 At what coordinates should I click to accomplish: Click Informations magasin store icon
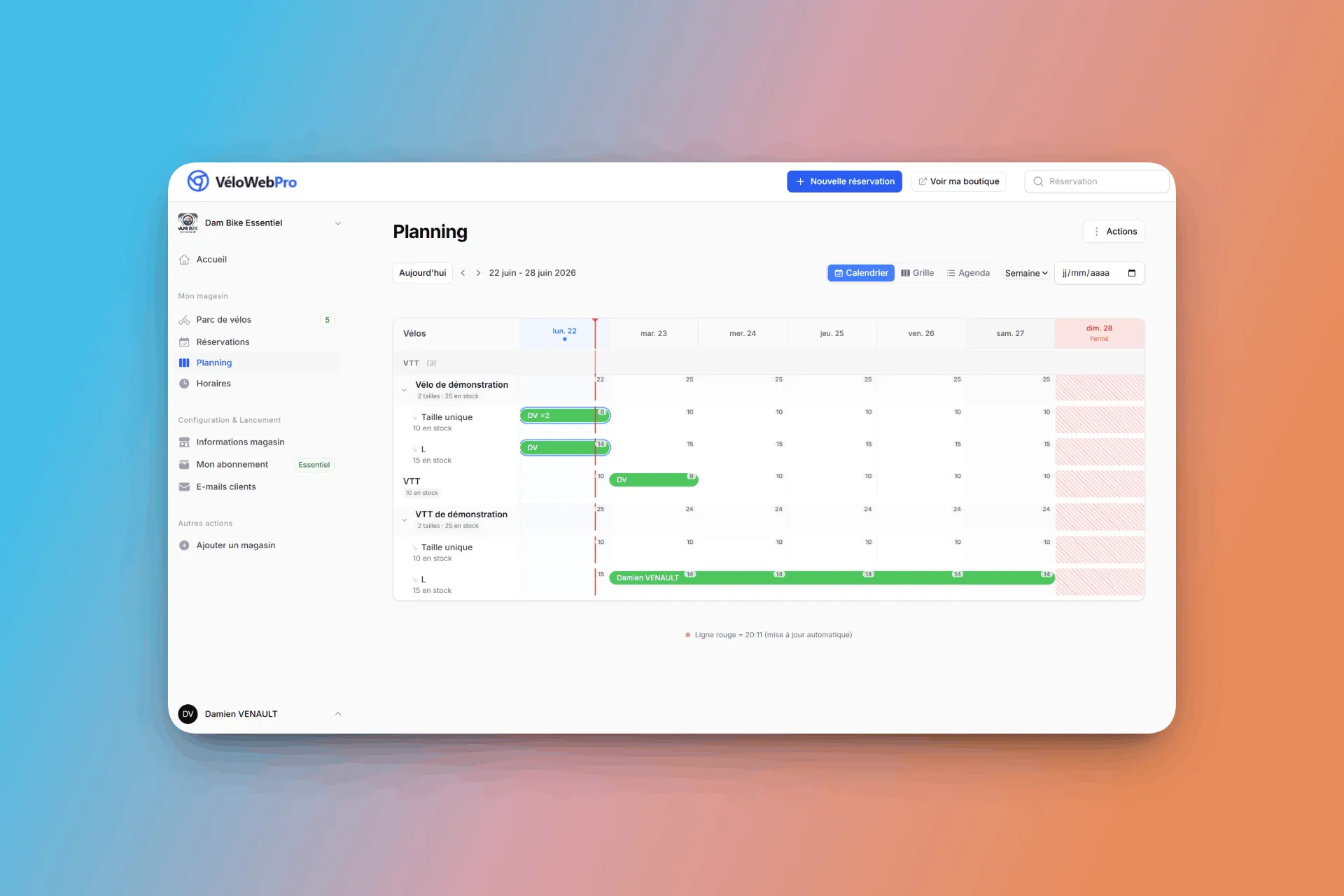[x=184, y=442]
